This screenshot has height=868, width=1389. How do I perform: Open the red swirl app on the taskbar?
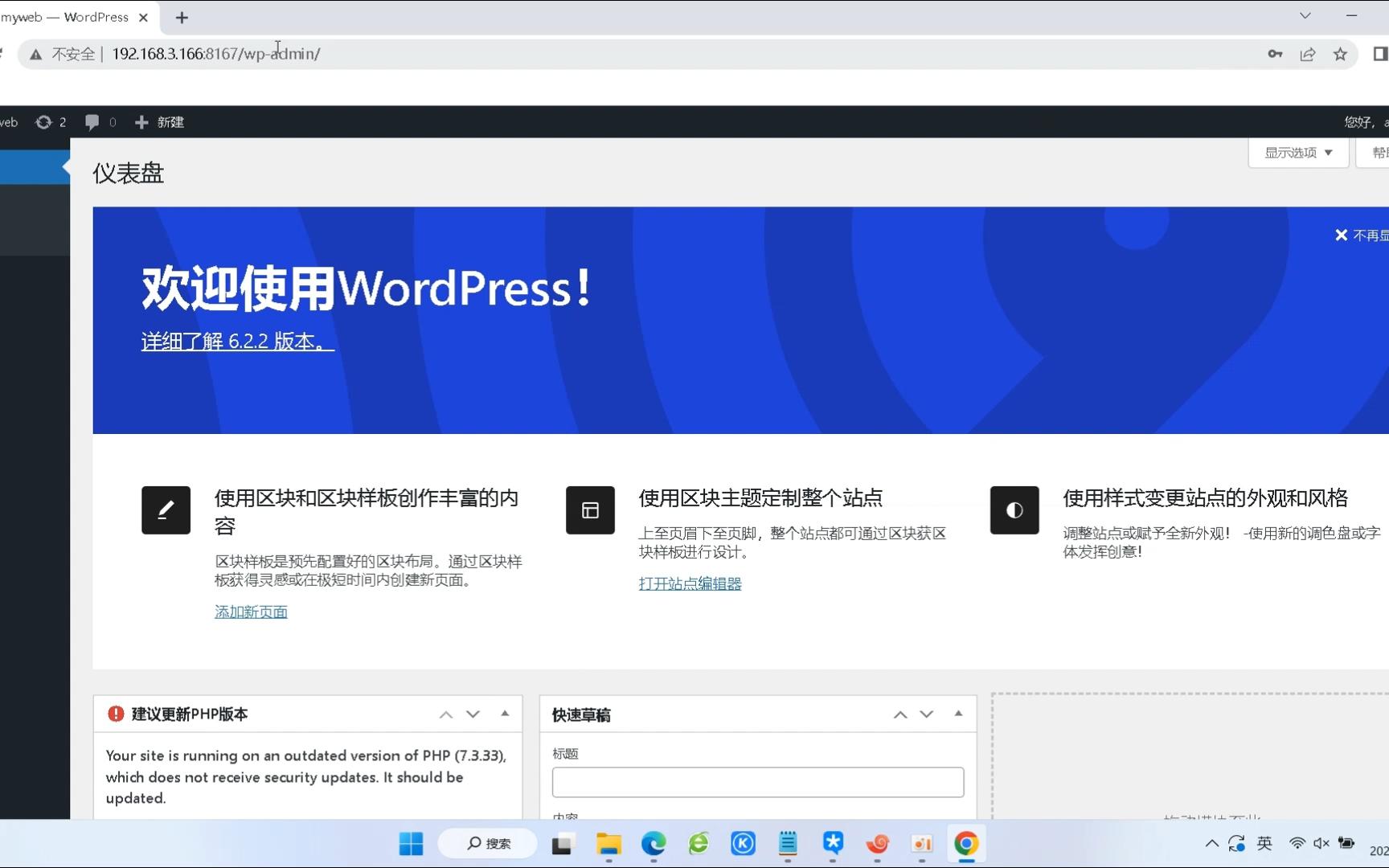[877, 844]
